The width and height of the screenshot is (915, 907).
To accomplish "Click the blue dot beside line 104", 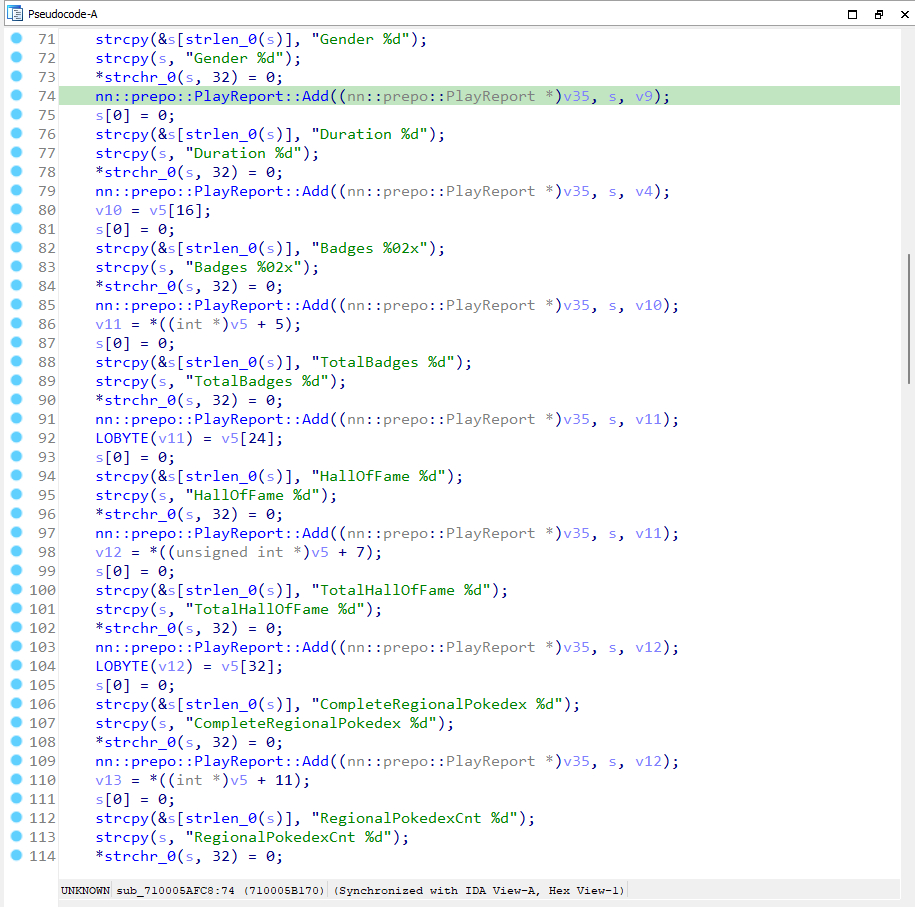I will point(16,666).
